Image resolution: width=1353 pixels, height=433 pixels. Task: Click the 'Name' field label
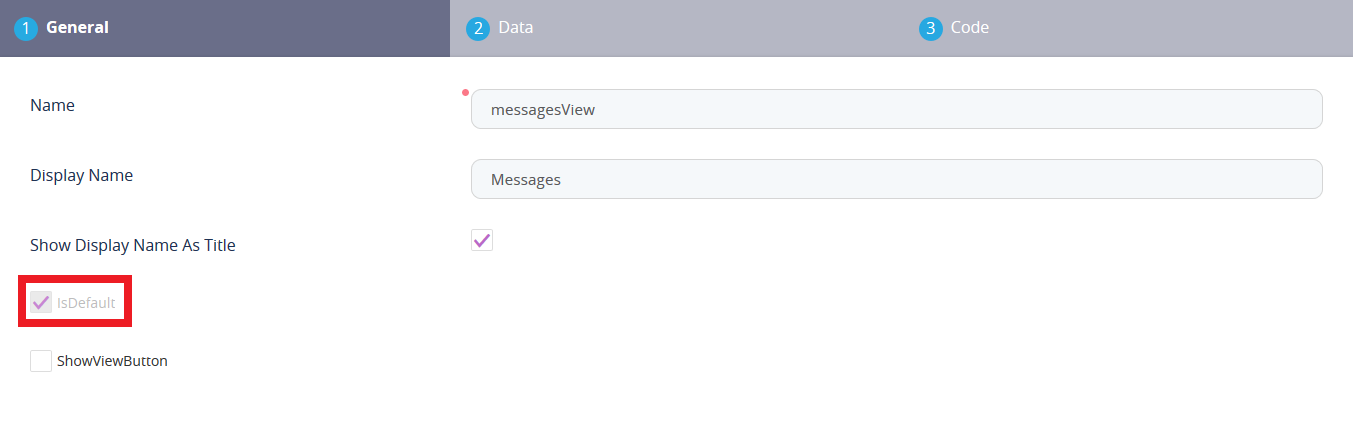pos(52,105)
